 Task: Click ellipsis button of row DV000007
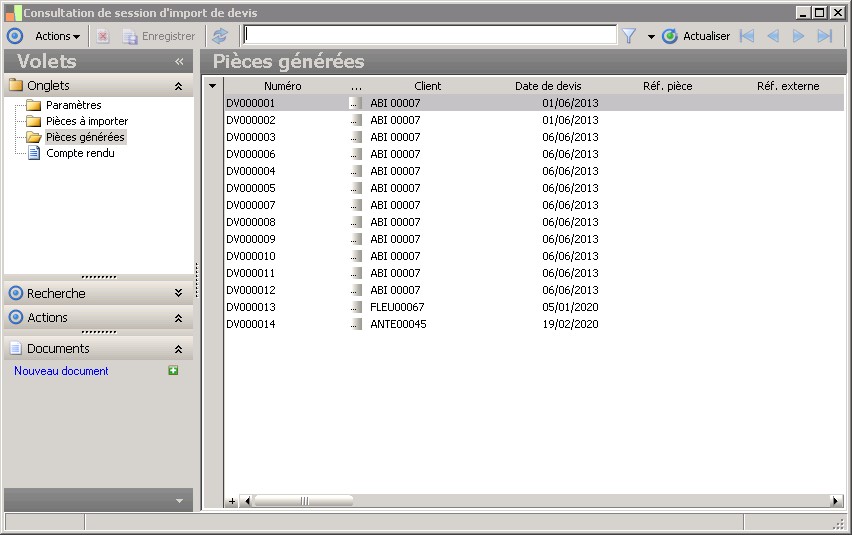[x=355, y=205]
